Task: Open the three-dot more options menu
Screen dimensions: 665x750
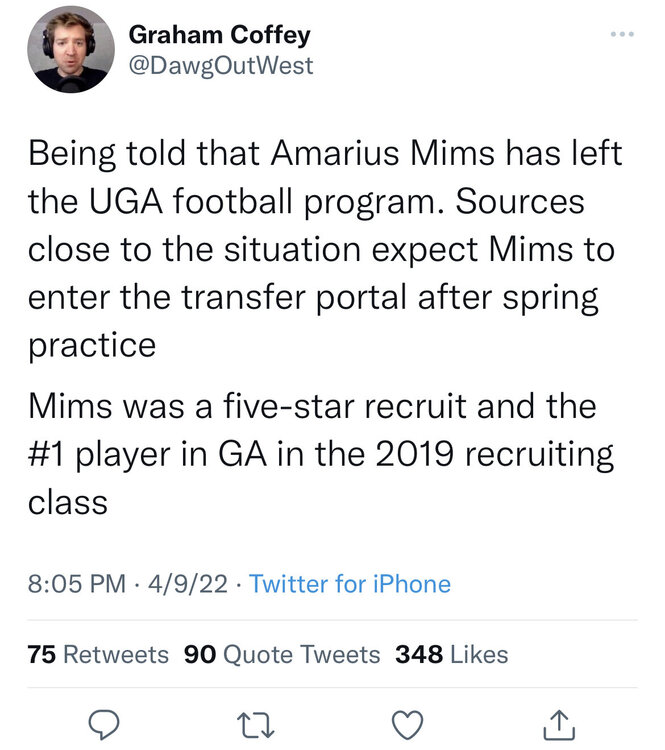Action: point(621,36)
